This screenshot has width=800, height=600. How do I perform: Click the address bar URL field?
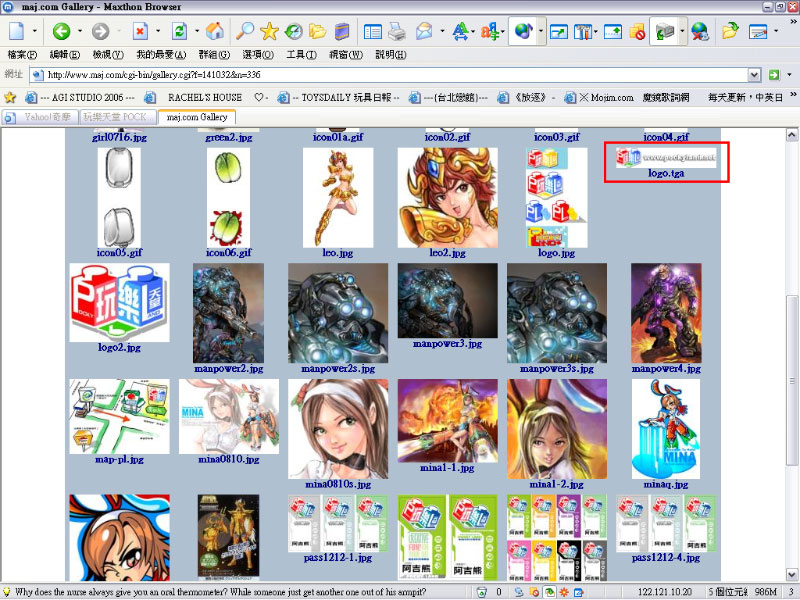tap(390, 75)
